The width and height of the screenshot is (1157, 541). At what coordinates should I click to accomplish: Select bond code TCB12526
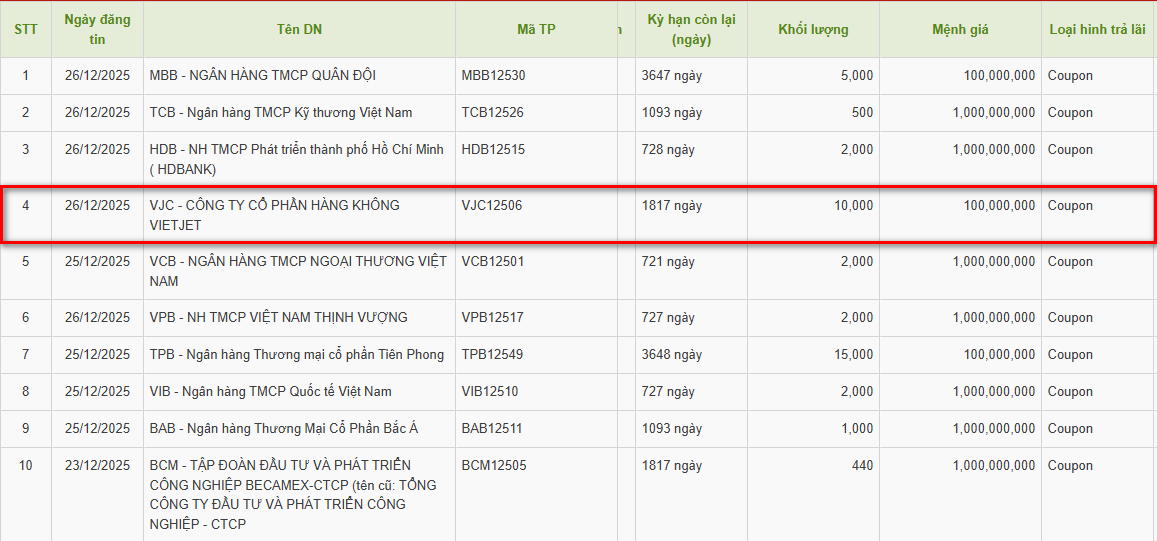pos(493,113)
